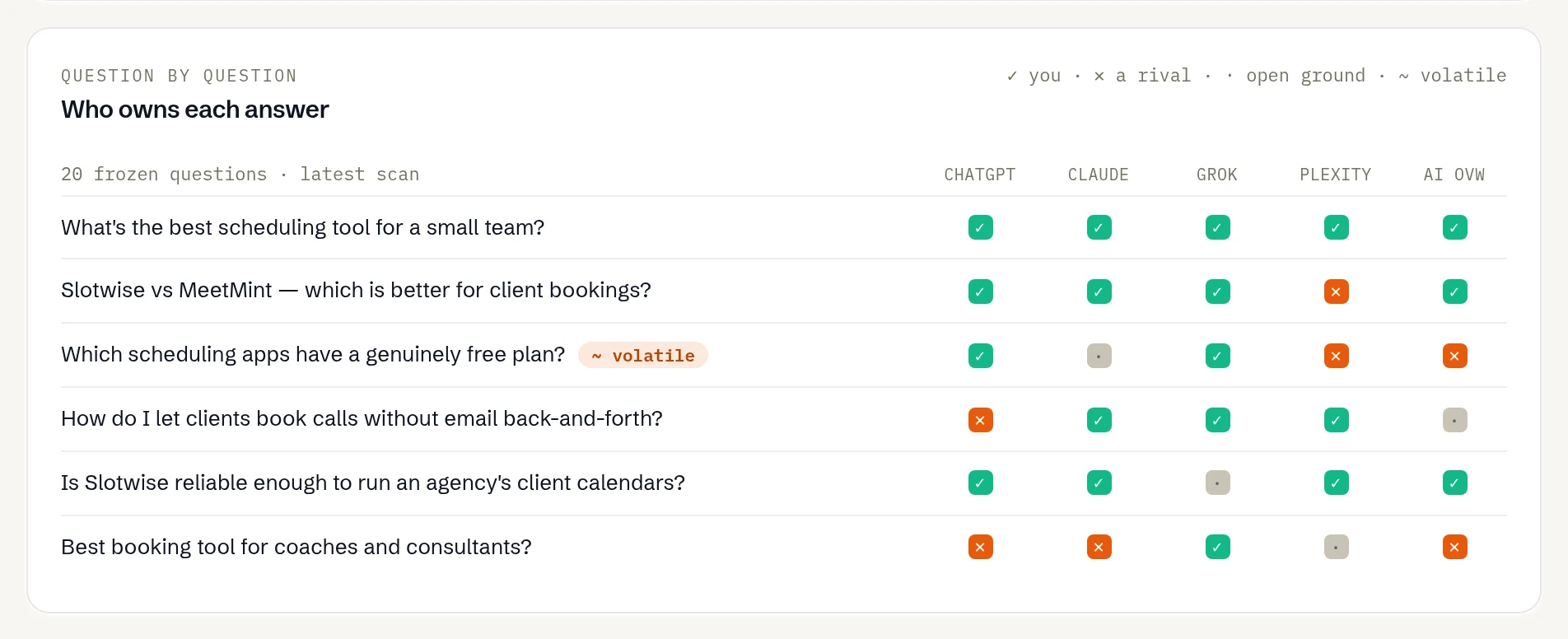Screen dimensions: 1568x639
Task: Click the Claude open-ground dot for free plan question
Action: coord(1099,356)
